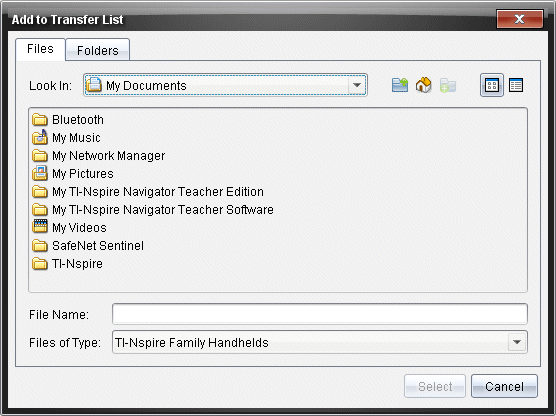Open the My Documents location combo box

pyautogui.click(x=225, y=85)
